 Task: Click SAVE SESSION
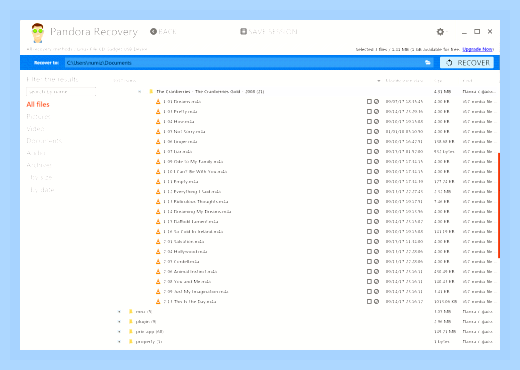269,31
